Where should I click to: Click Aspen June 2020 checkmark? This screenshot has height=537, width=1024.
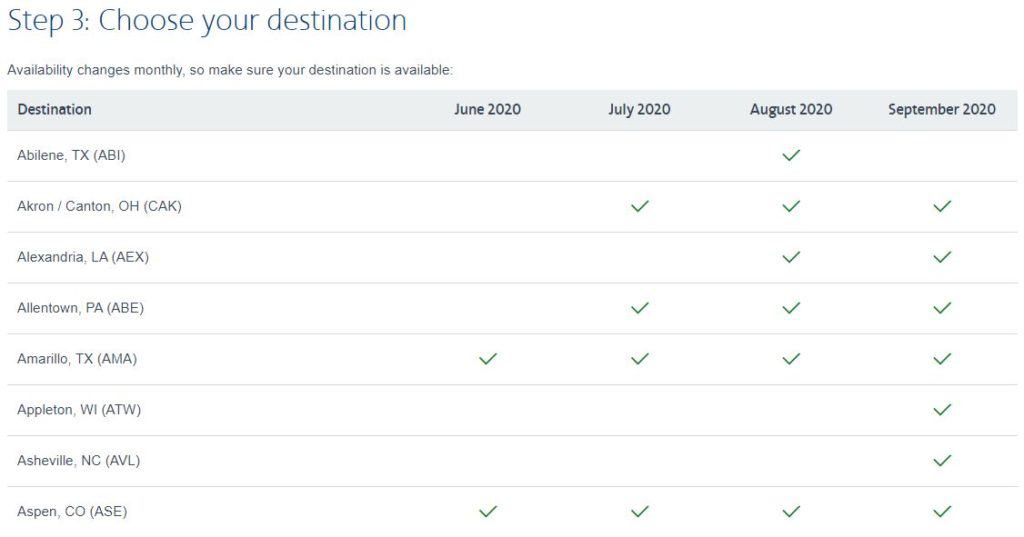pos(488,512)
